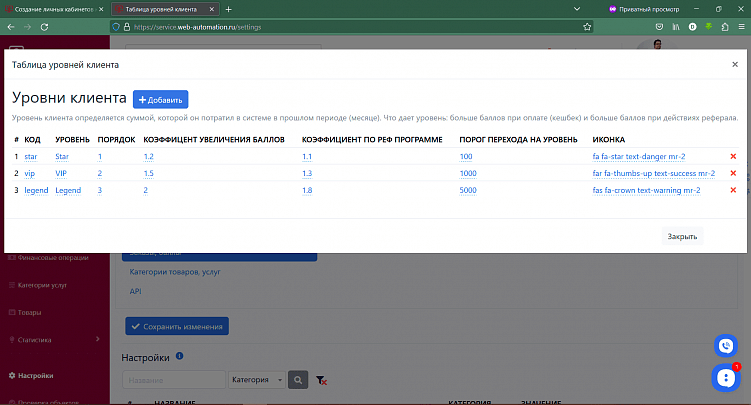Bookmark this page with the star icon
Screen dimensions: 751x405
(587, 27)
